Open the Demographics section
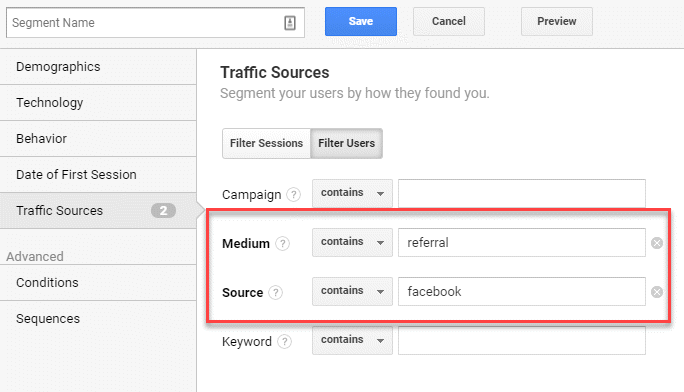Viewport: 684px width, 392px height. tap(98, 67)
